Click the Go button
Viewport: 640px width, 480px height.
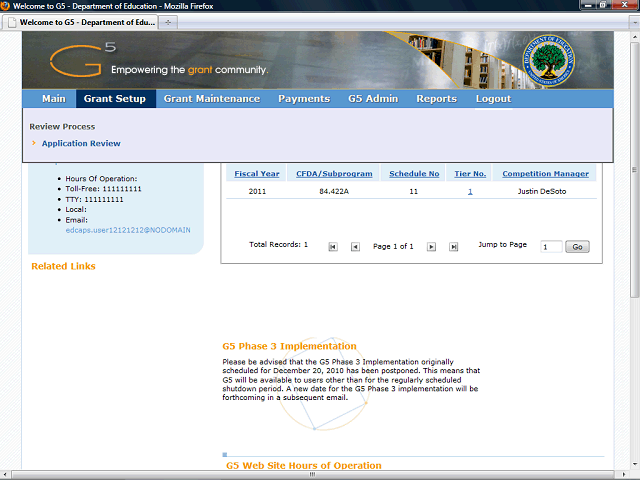click(577, 247)
